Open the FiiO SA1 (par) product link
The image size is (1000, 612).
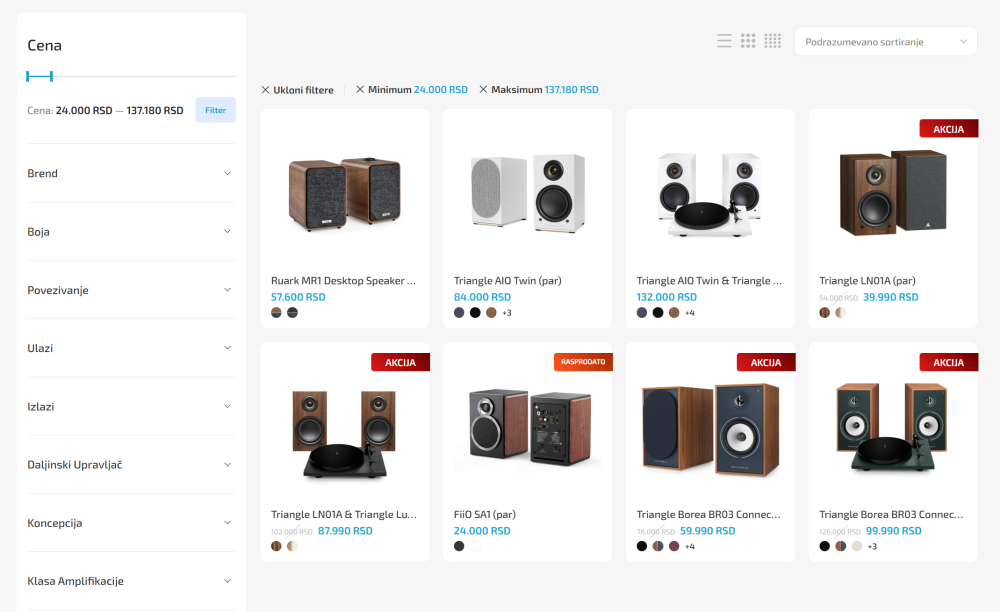tap(485, 514)
